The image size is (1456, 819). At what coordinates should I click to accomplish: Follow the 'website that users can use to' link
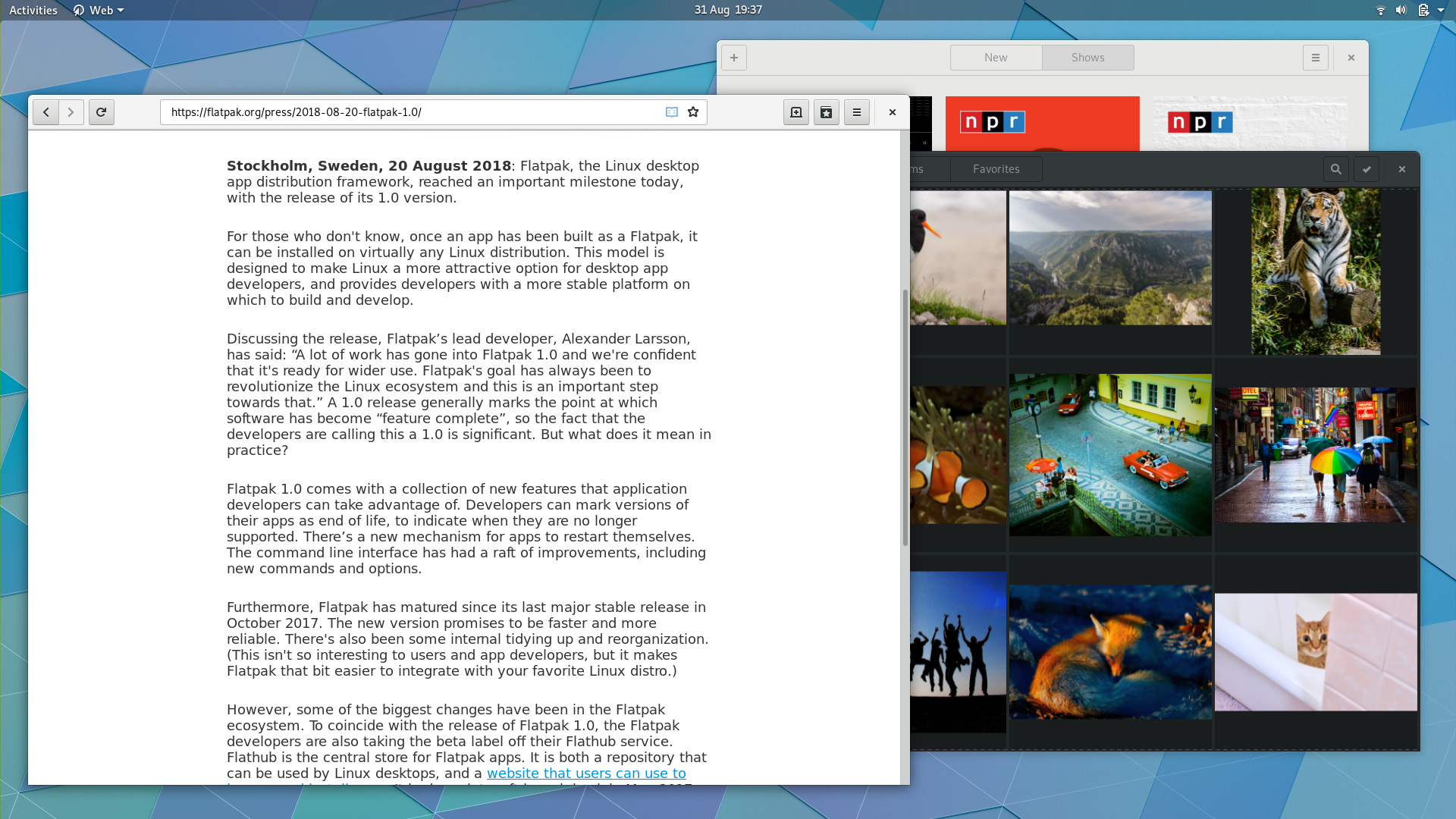click(x=585, y=773)
